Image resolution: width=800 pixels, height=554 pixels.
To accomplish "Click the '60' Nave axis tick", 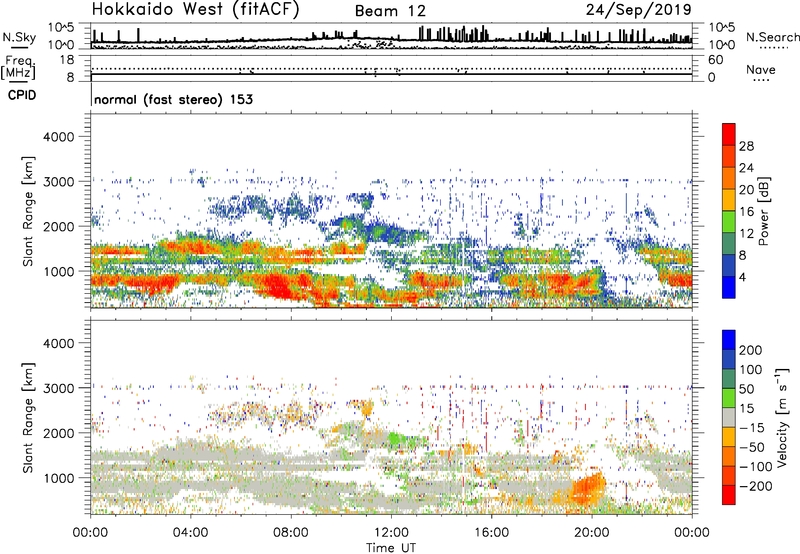I will 715,60.
